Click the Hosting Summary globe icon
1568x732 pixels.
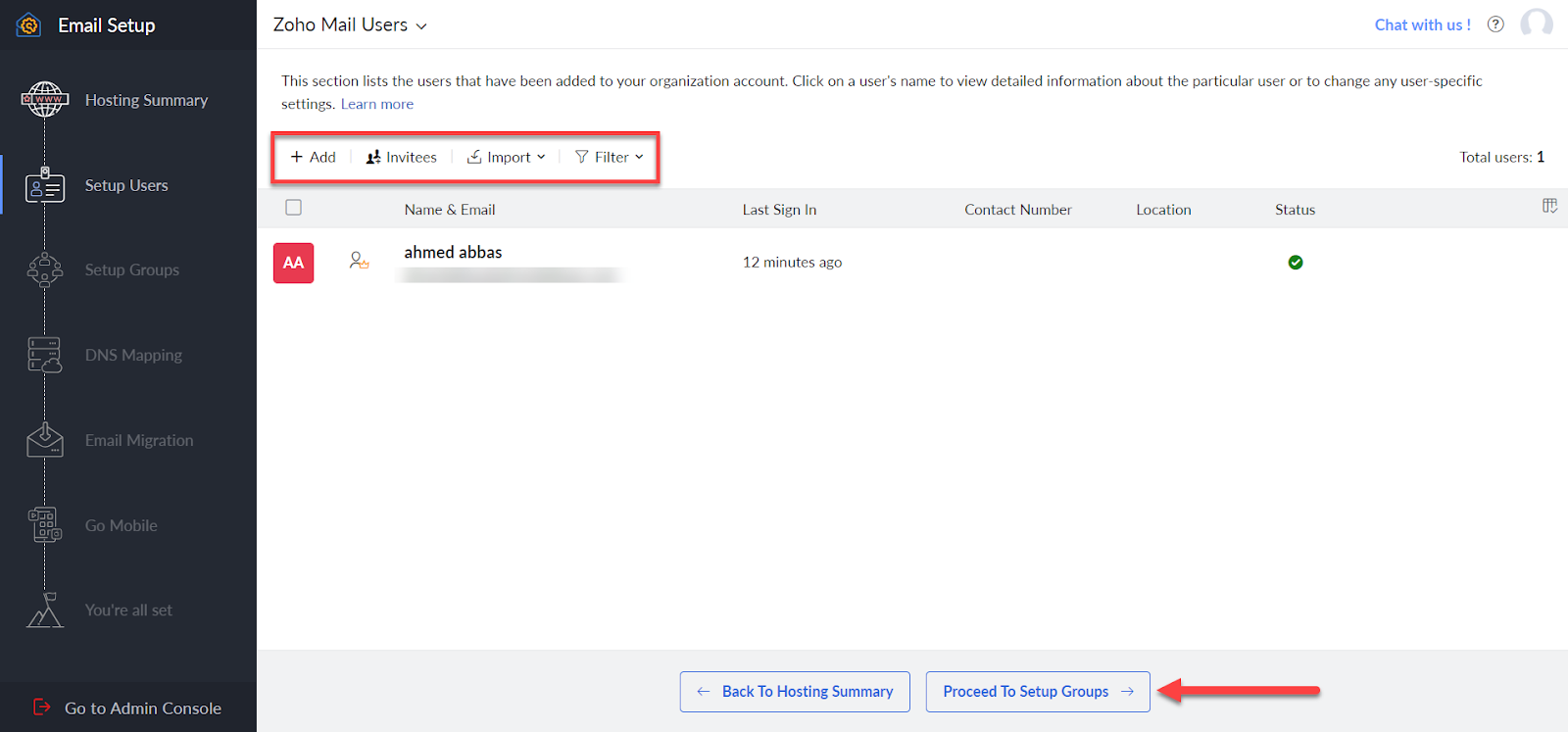(45, 100)
